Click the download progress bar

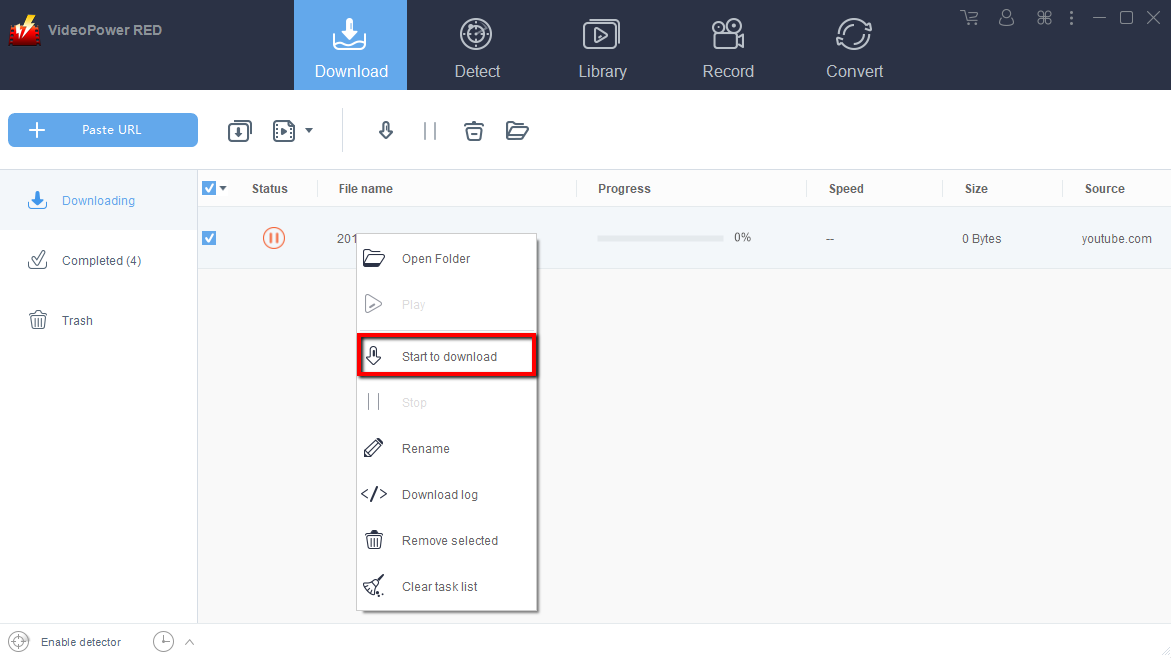tap(660, 238)
